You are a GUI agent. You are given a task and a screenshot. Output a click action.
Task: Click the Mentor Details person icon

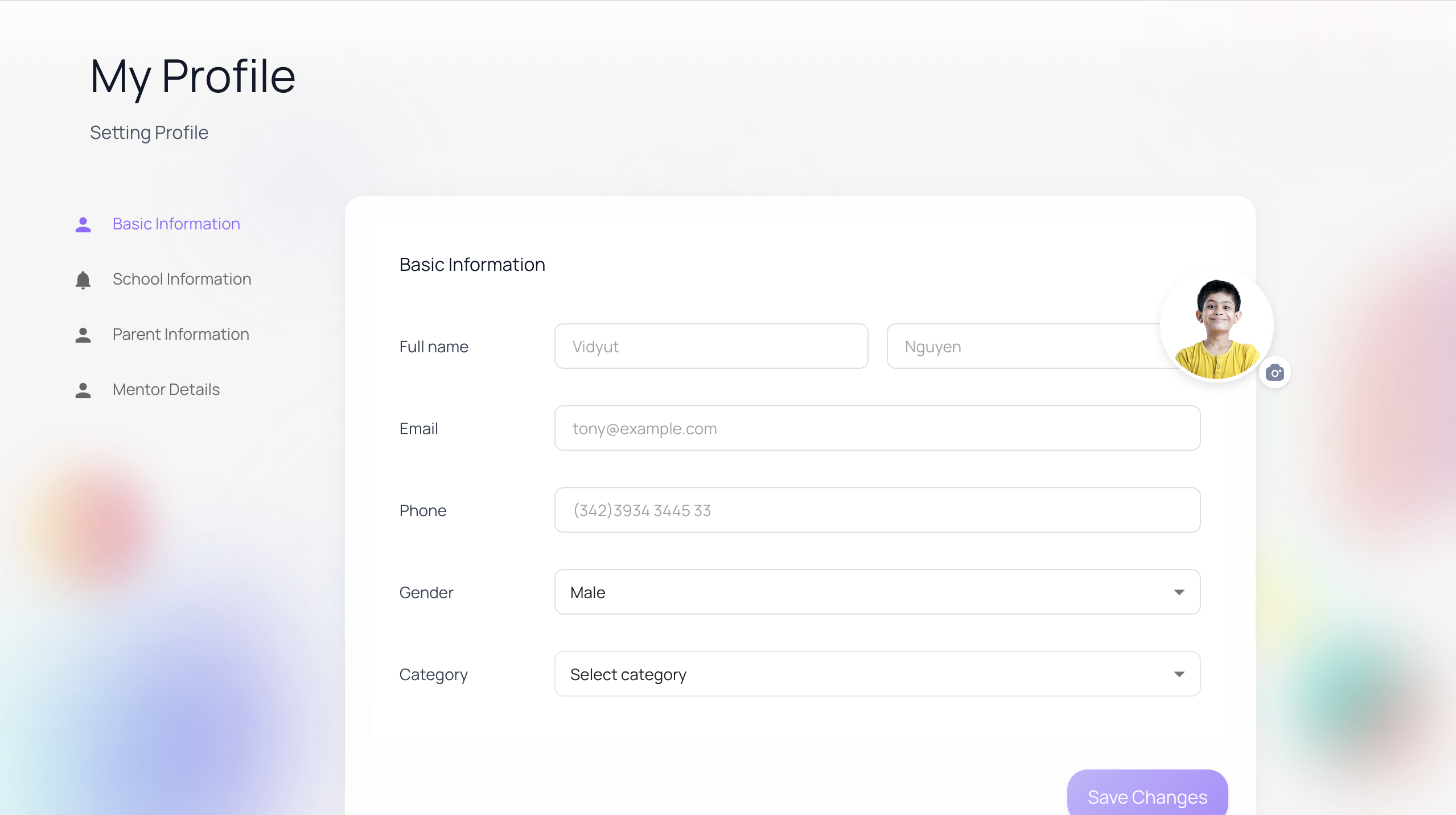pos(83,390)
